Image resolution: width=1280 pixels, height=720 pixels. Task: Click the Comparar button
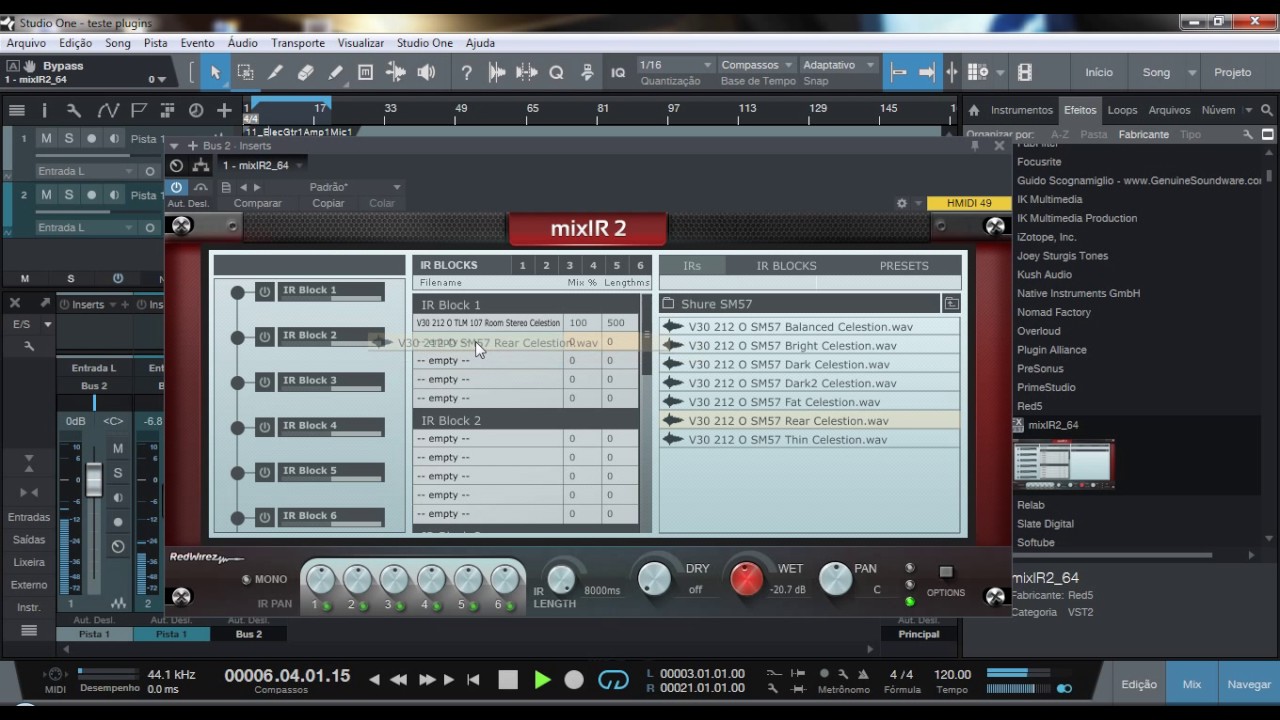[258, 203]
